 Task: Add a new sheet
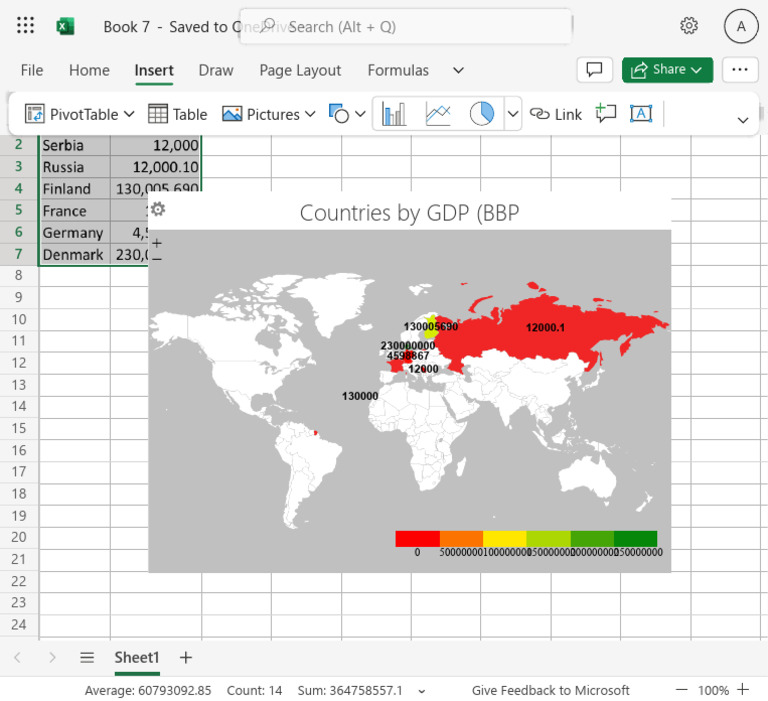[x=186, y=657]
